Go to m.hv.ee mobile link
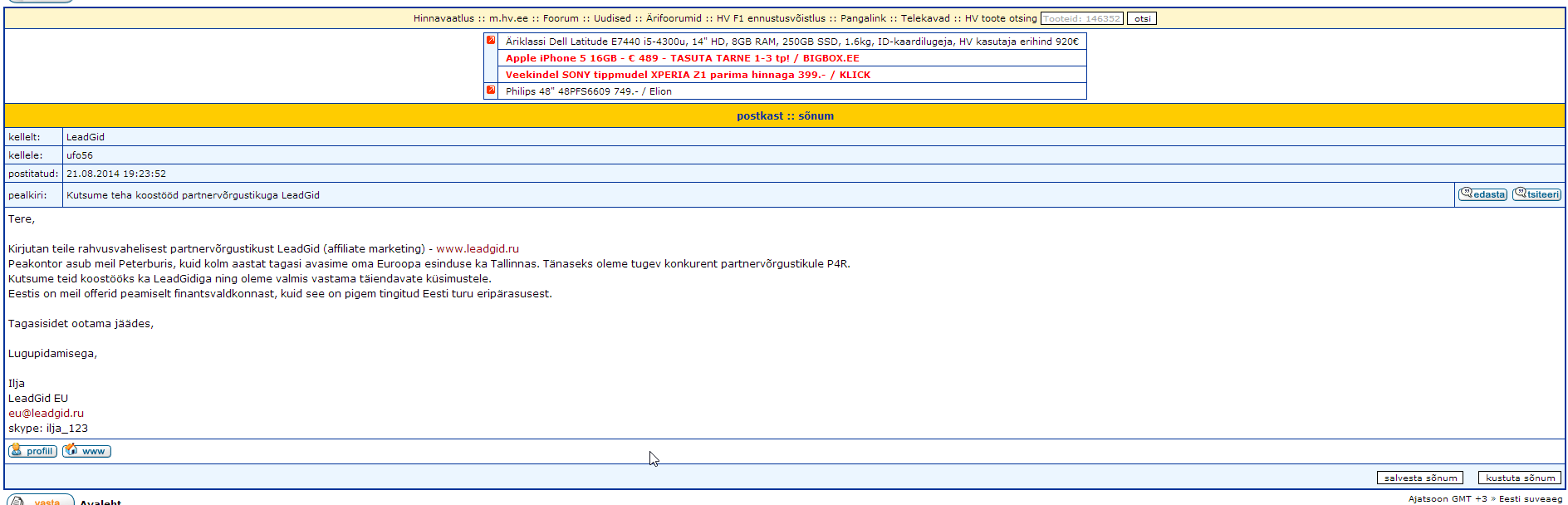This screenshot has width=1568, height=505. pos(508,18)
